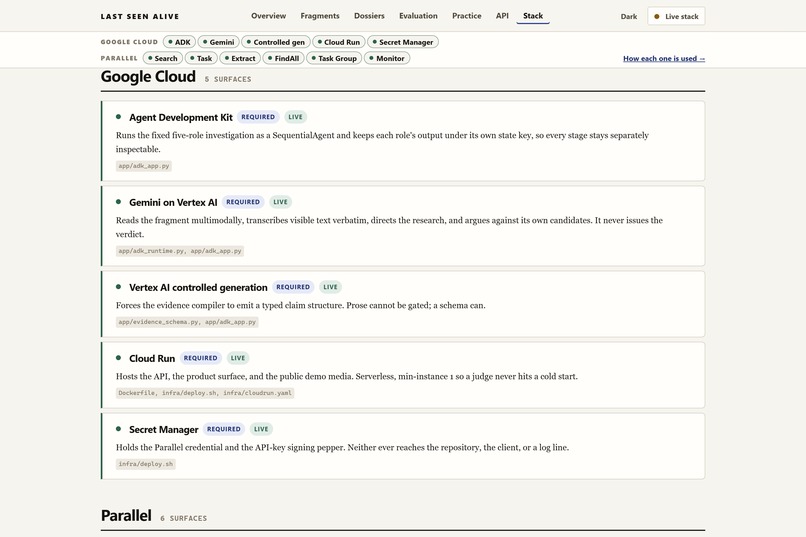Click the 'Hosts the API, the product surface' description
The width and height of the screenshot is (806, 537).
point(346,376)
